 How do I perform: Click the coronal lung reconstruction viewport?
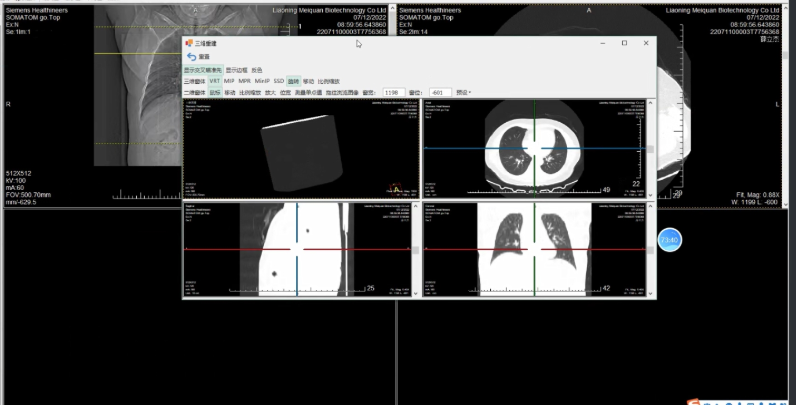[x=534, y=249]
